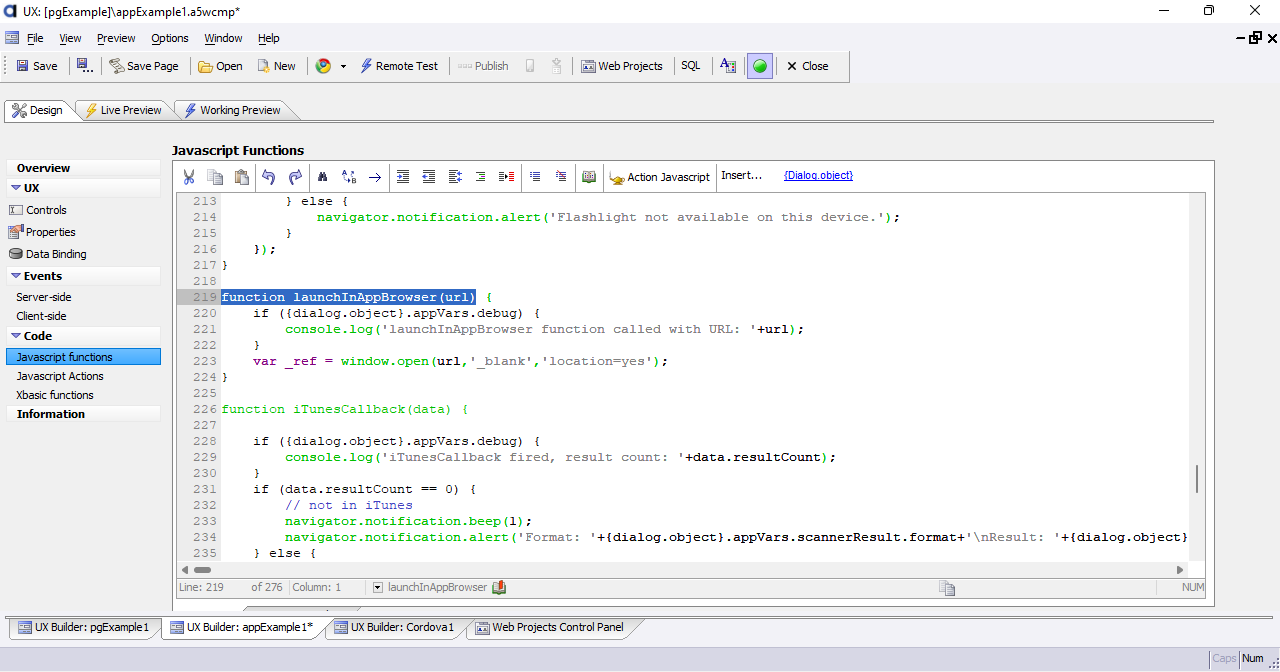Click the Cut scissors icon in editor toolbar
The image size is (1280, 672).
click(188, 177)
